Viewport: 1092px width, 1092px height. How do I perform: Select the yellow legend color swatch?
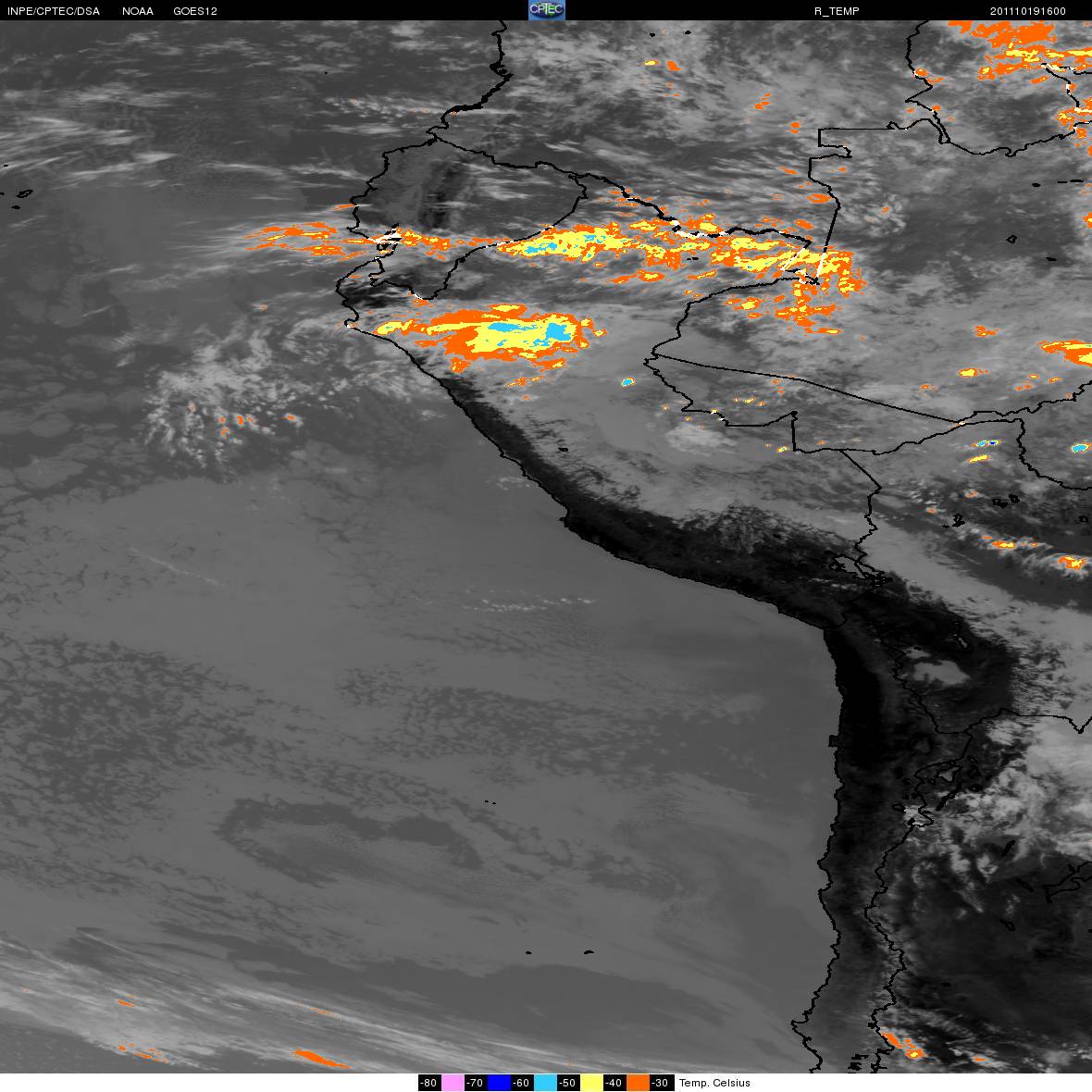coord(592,1082)
